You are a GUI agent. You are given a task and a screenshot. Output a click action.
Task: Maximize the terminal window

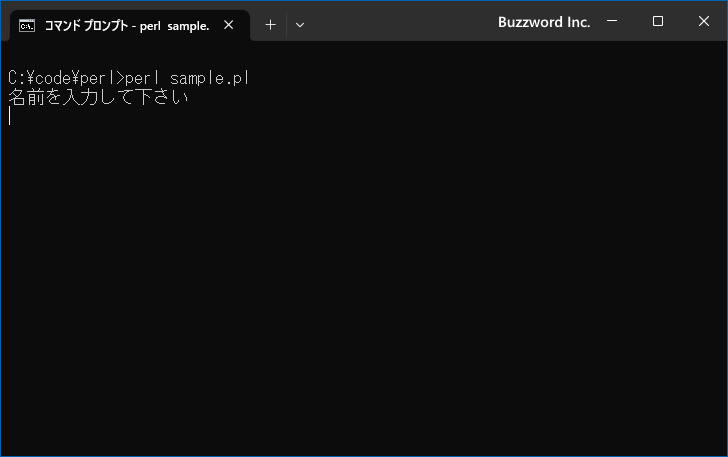(x=658, y=21)
